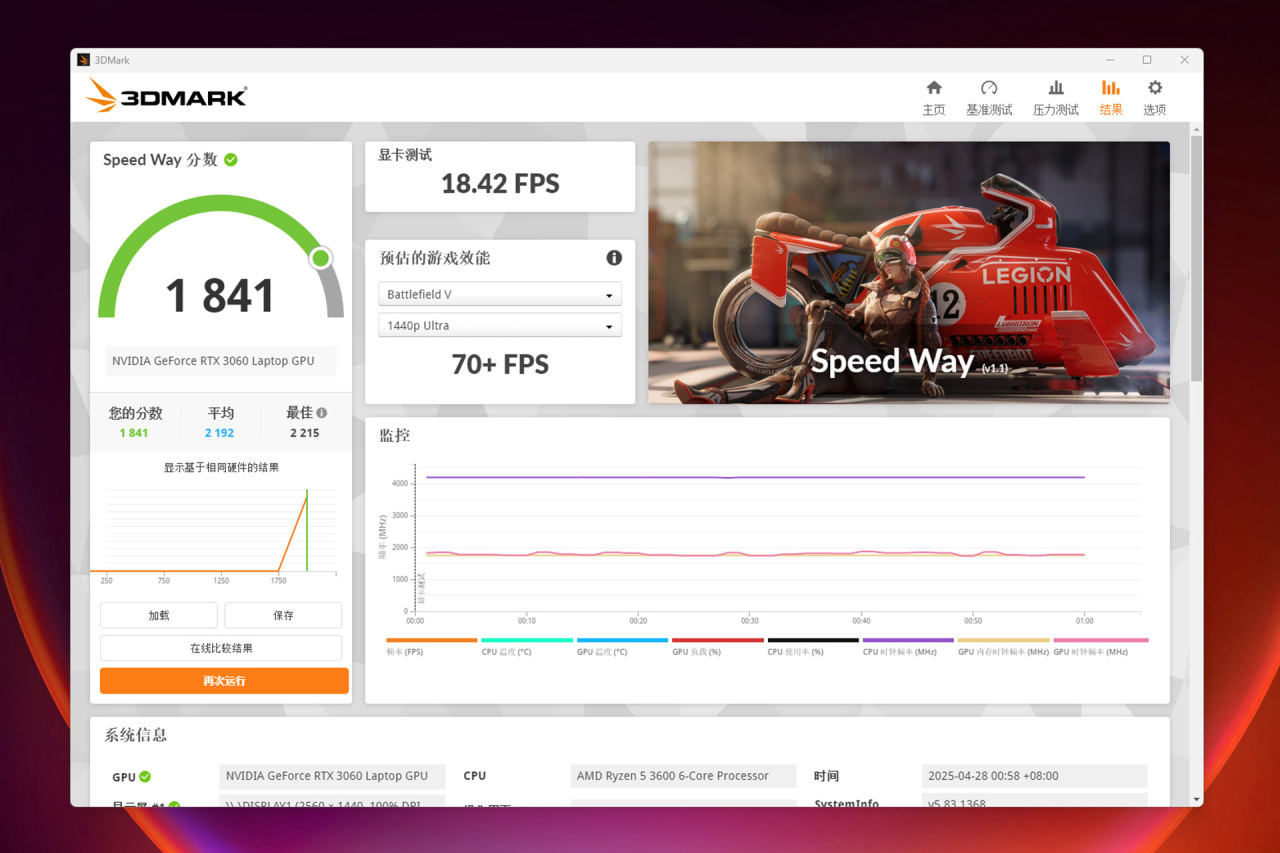Open the 1440p Ultra resolution dropdown
The image size is (1280, 853).
click(x=500, y=326)
